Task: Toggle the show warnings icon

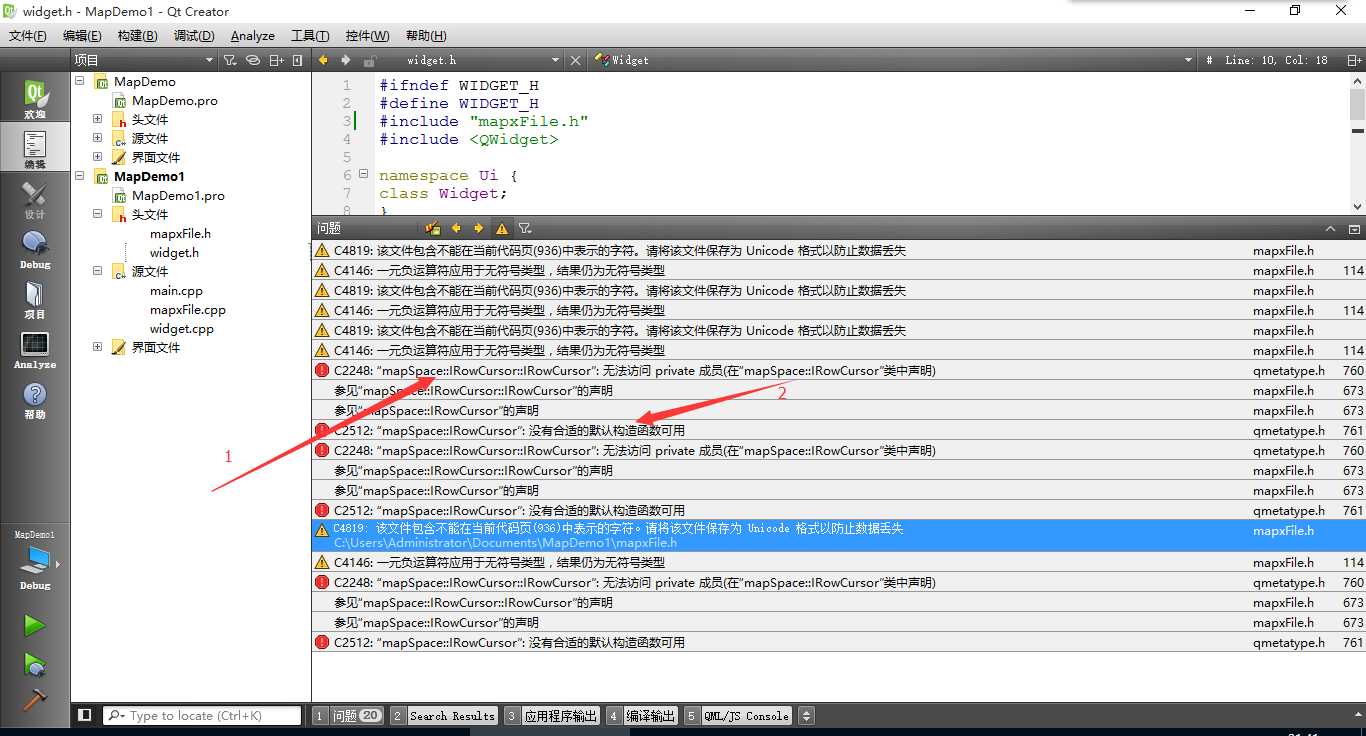Action: (501, 228)
